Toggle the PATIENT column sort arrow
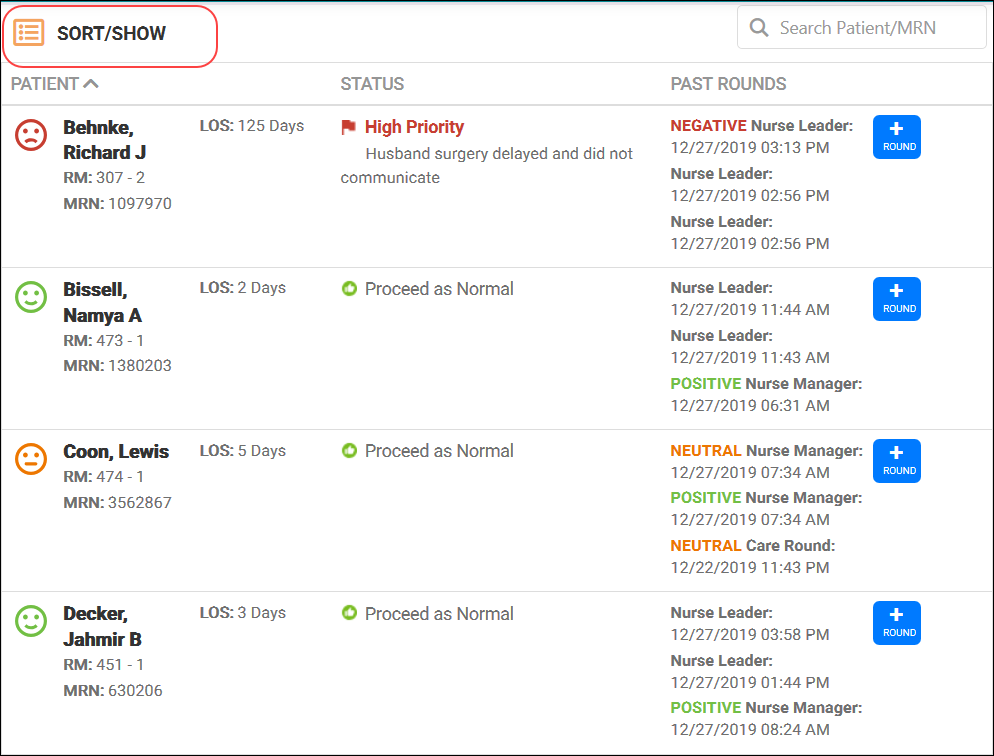Screen dimensions: 994x756 91,83
